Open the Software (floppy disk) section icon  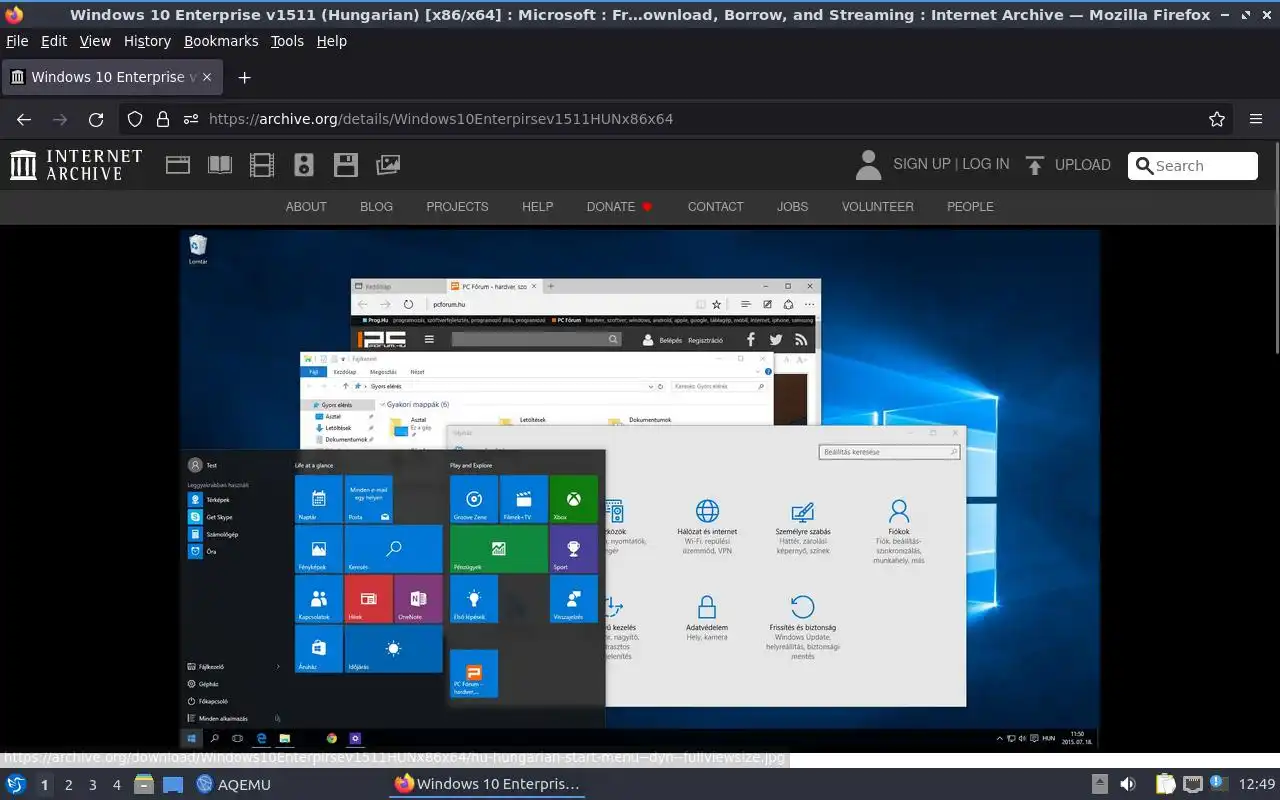(x=346, y=165)
